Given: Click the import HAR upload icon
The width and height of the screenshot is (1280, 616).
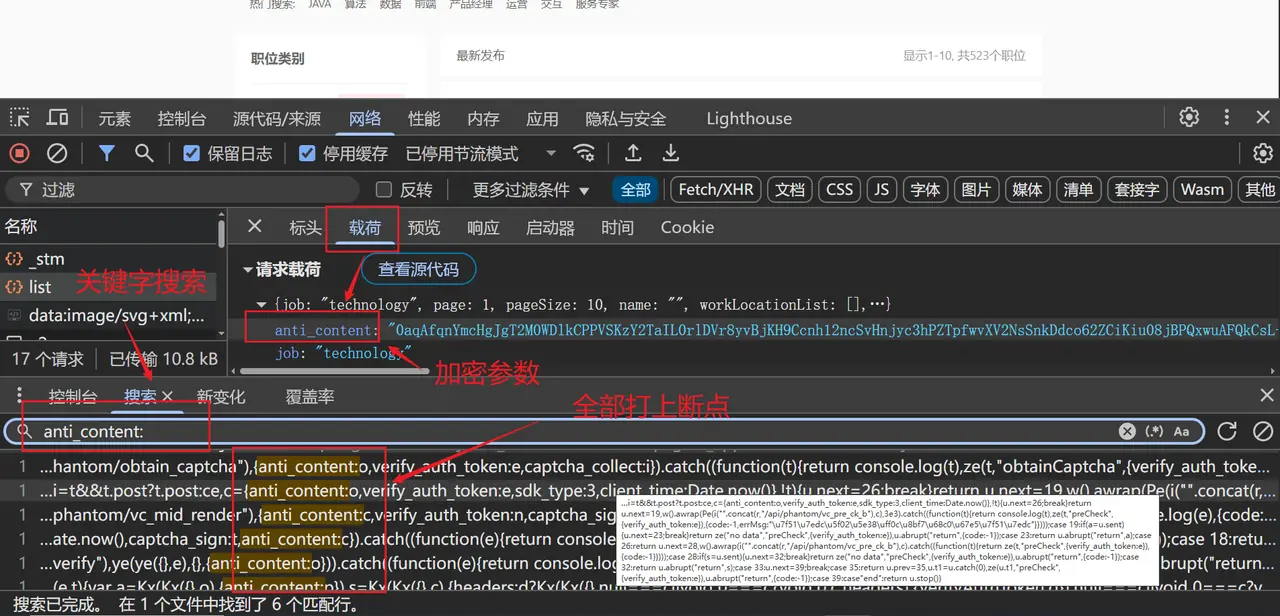Looking at the screenshot, I should point(633,153).
